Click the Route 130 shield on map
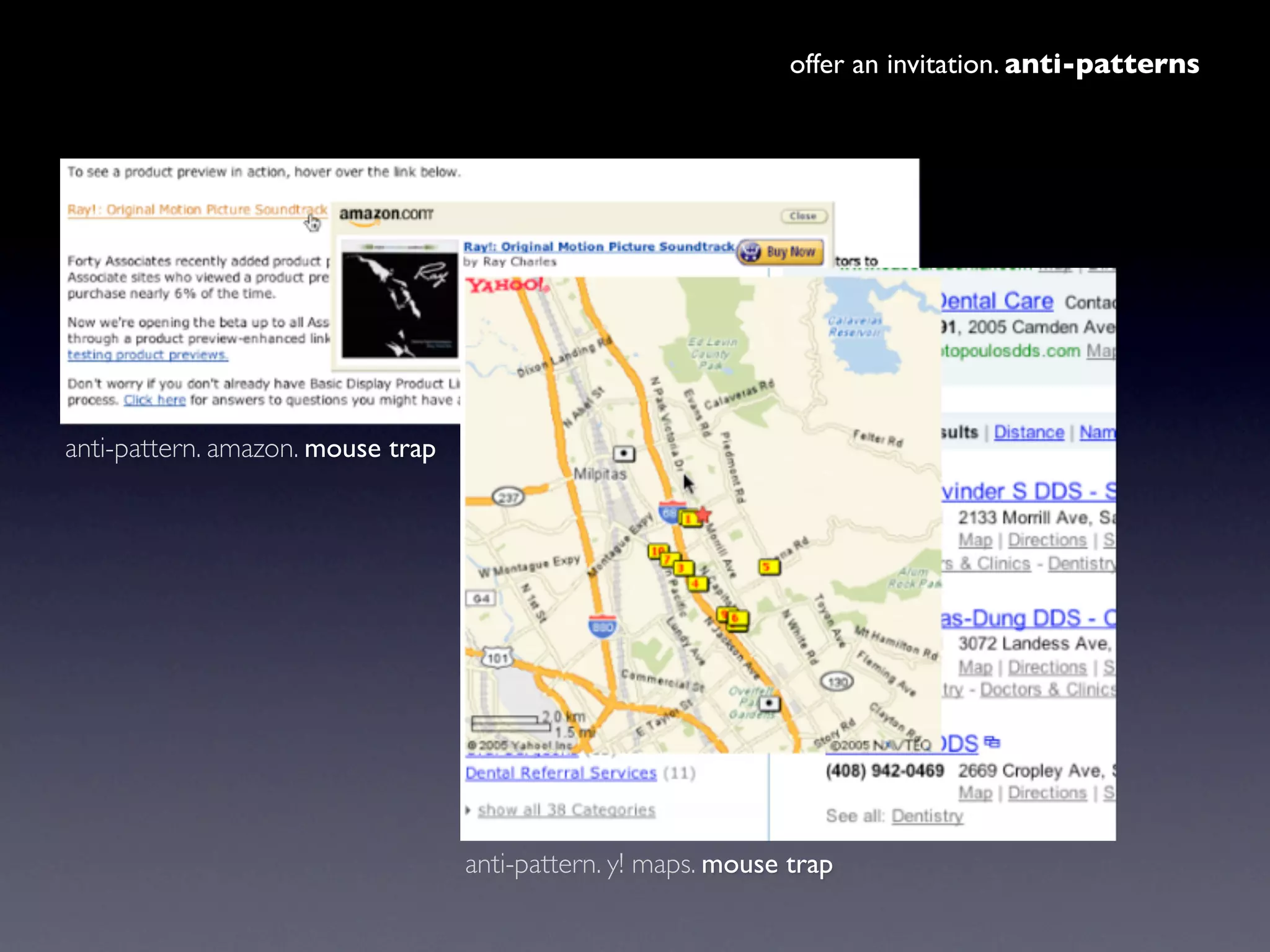1270x952 pixels. tap(837, 682)
